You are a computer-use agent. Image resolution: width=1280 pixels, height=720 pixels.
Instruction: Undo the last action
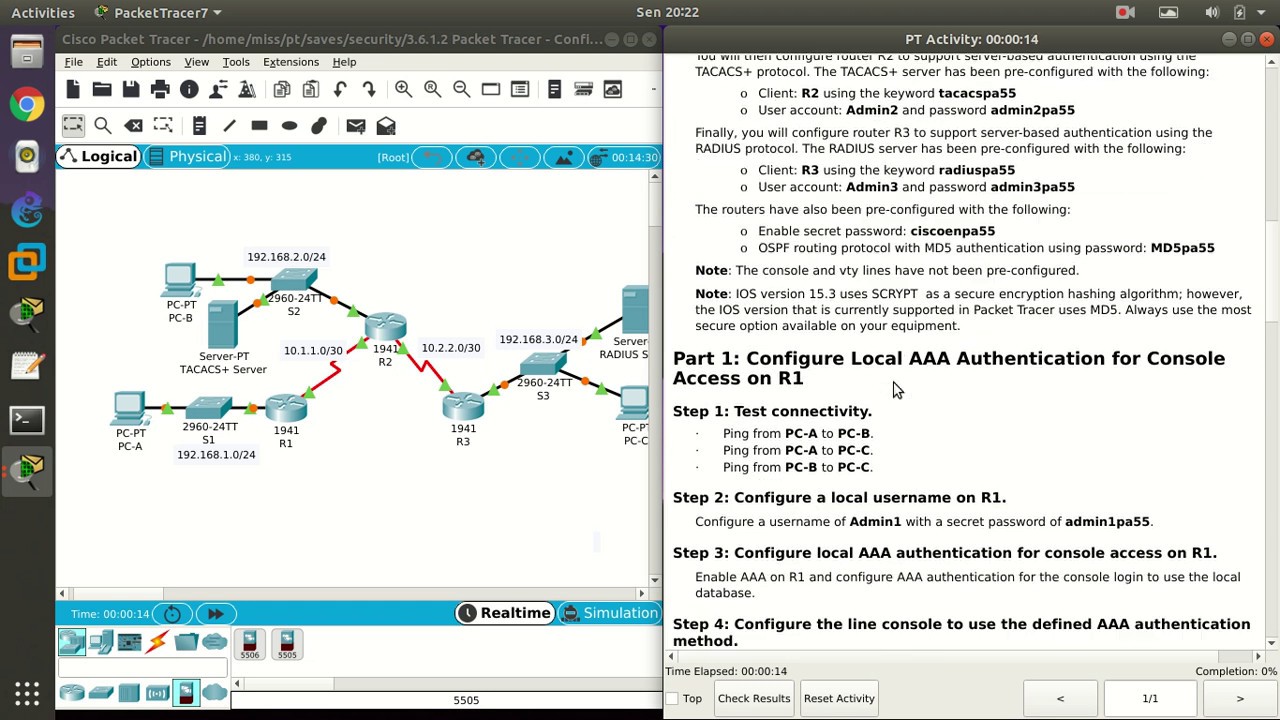[340, 90]
